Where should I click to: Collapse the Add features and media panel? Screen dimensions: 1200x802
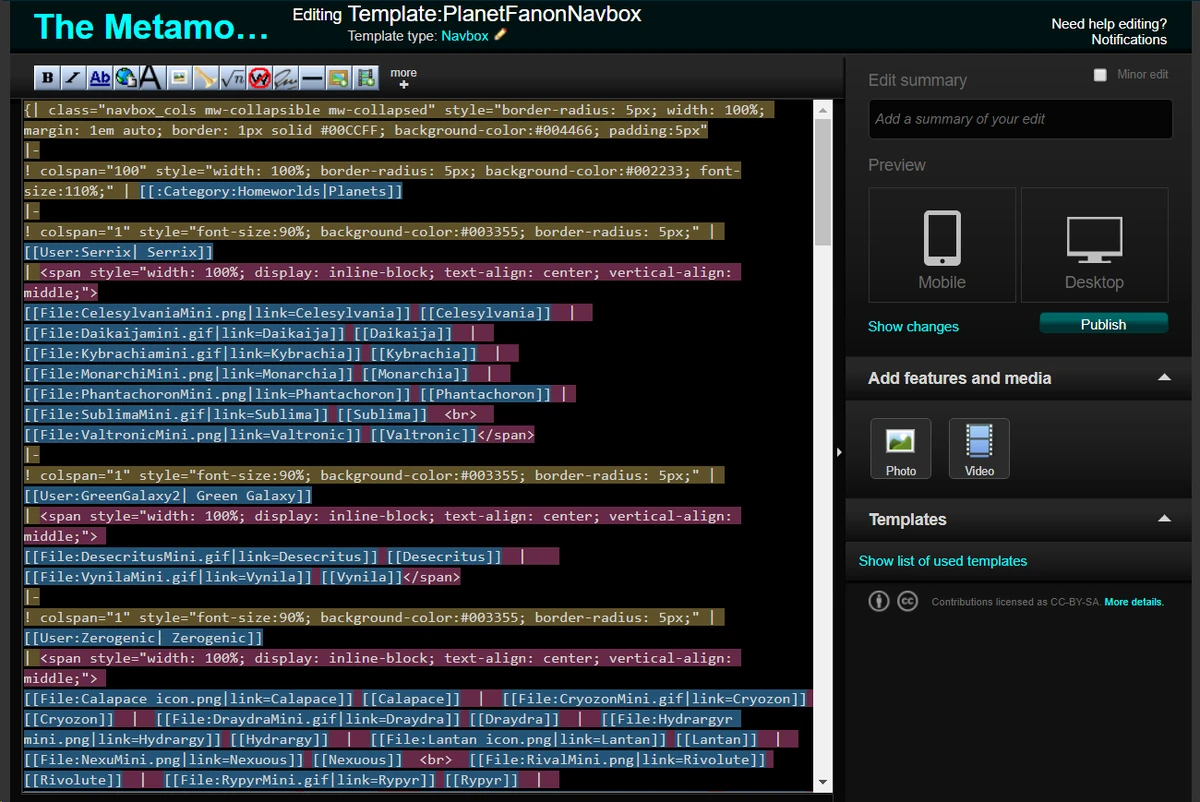coord(1164,378)
